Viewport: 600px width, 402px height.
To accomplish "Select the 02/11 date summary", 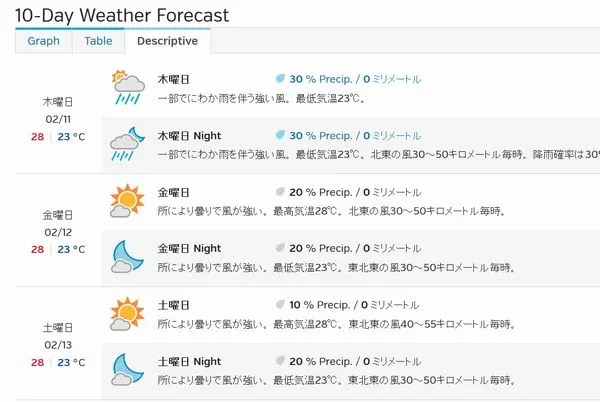I will tap(58, 119).
